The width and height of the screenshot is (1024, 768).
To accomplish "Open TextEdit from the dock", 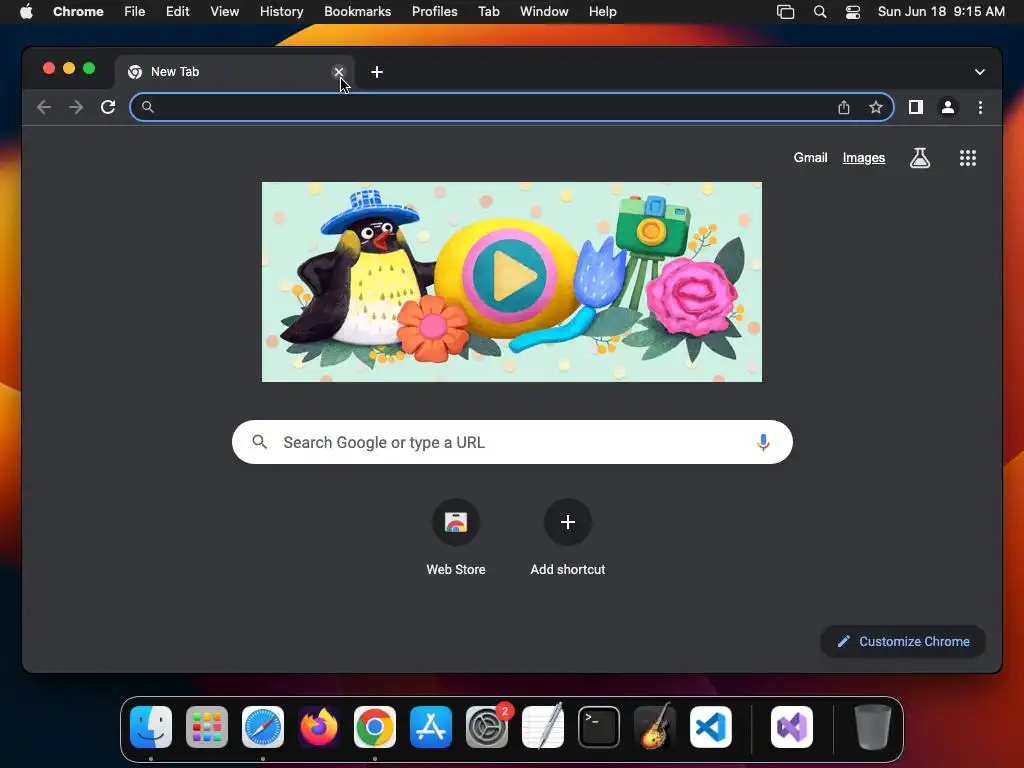I will coord(543,727).
